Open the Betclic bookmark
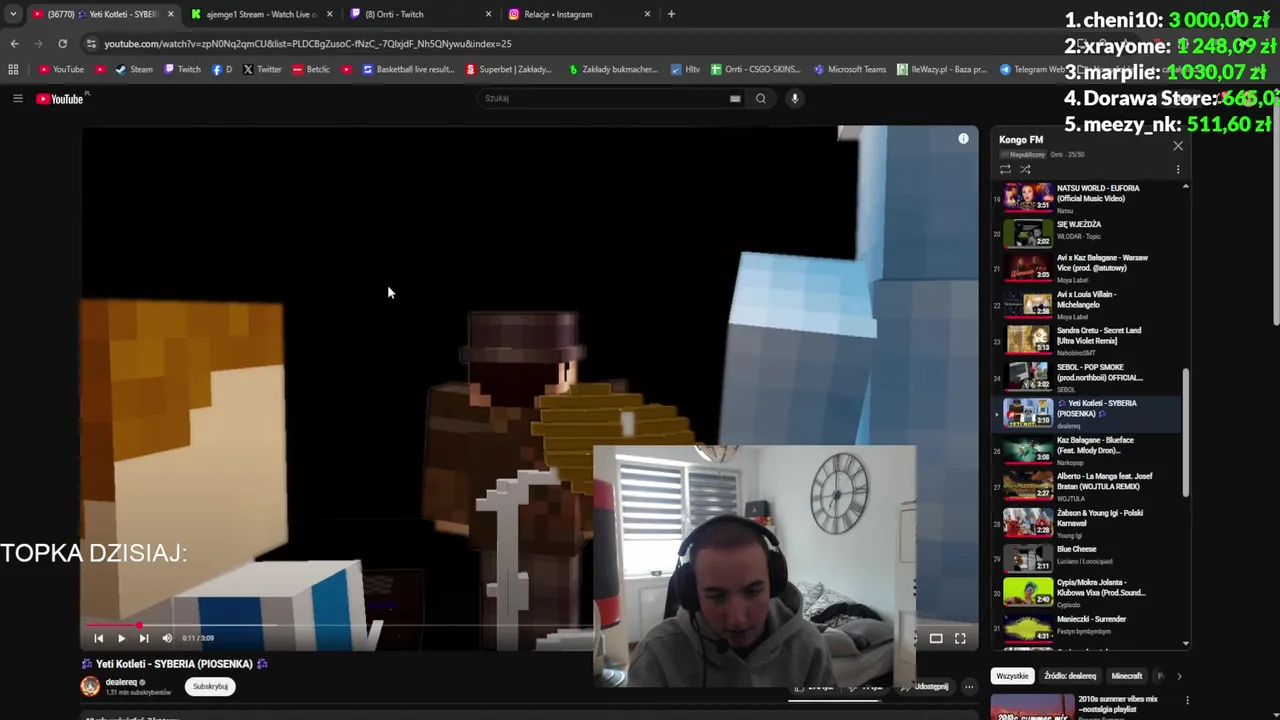The height and width of the screenshot is (720, 1280). 311,69
